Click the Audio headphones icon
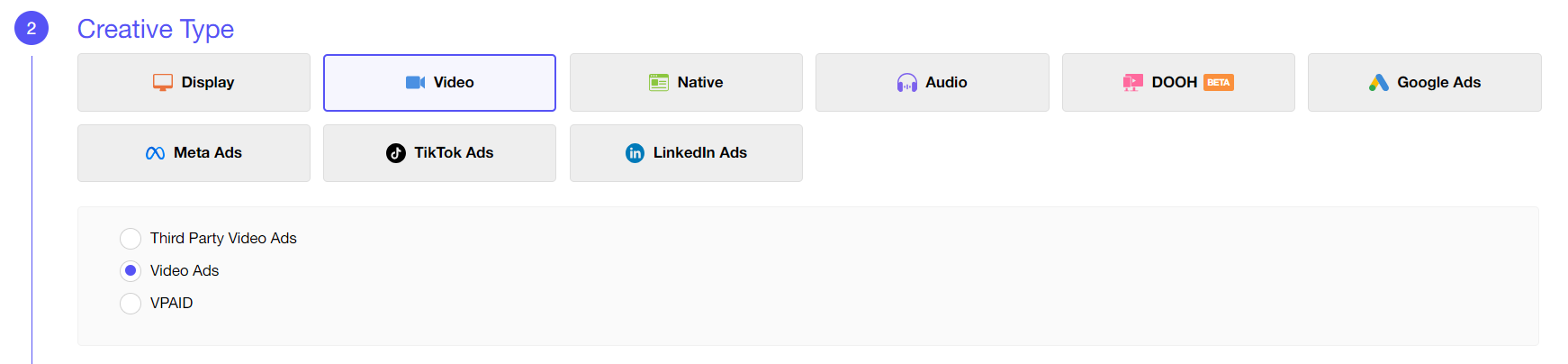 click(906, 83)
